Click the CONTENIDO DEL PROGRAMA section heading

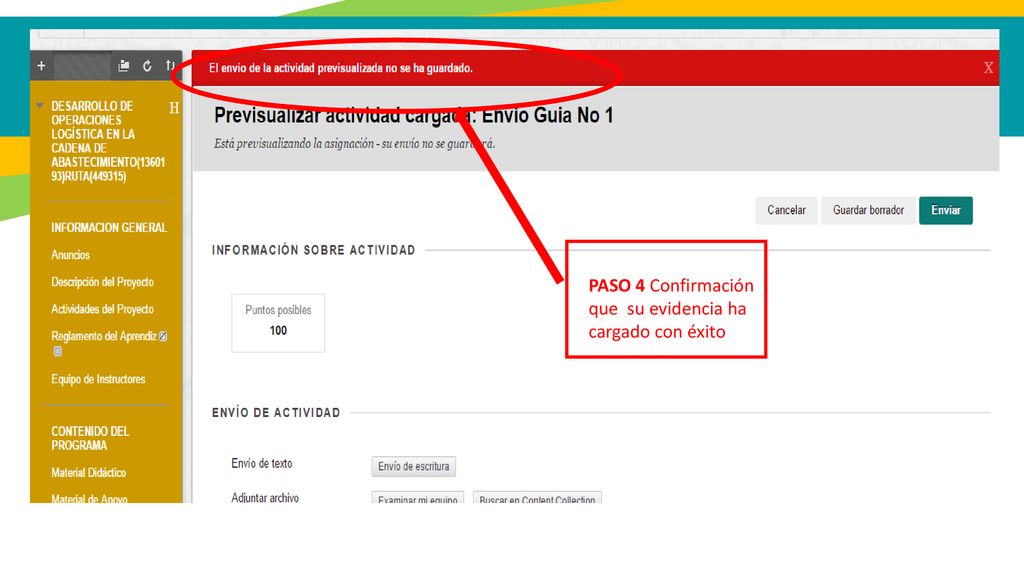90,438
